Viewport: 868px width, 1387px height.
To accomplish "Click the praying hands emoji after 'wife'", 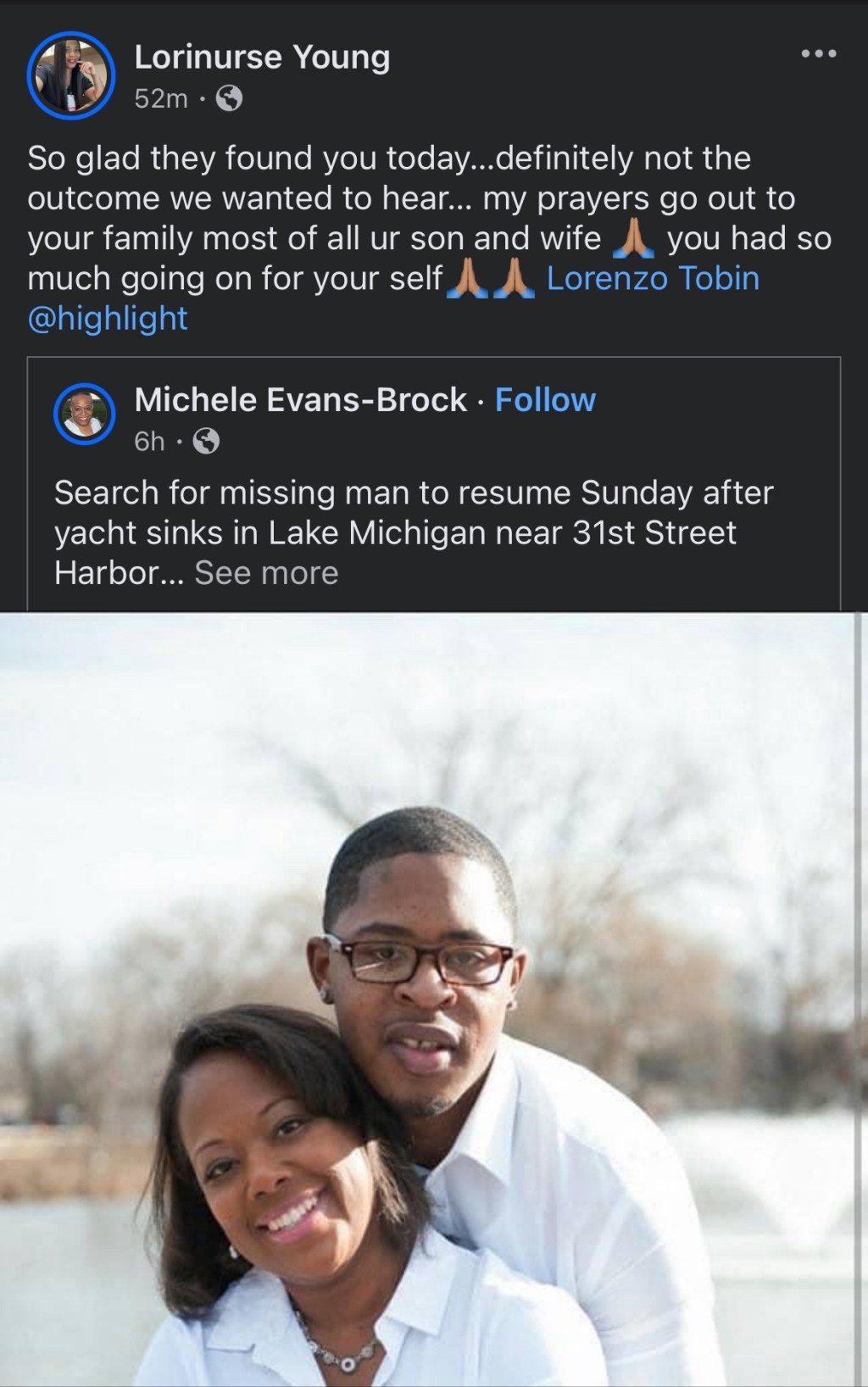I will (x=633, y=240).
